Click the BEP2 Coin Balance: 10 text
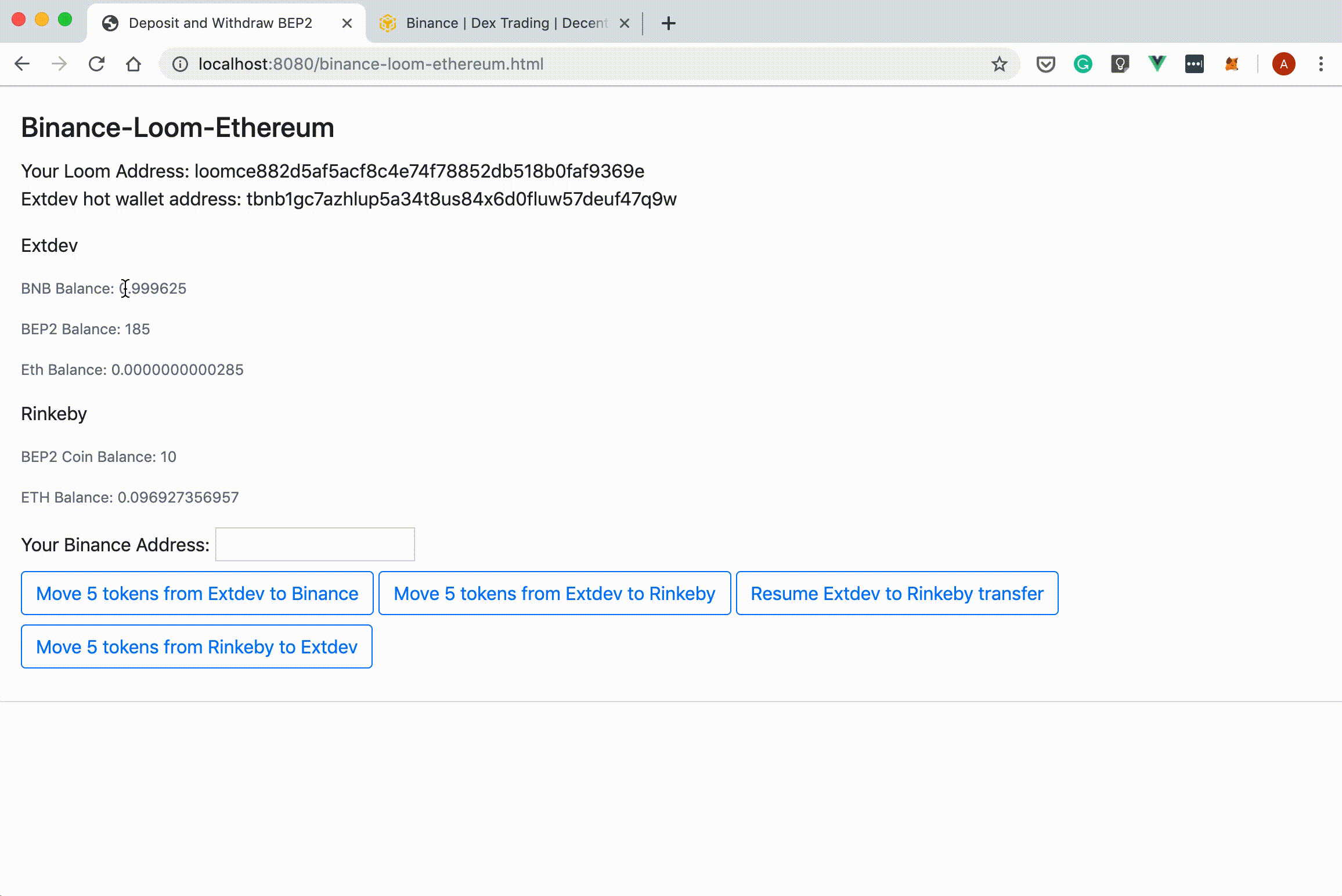The image size is (1342, 896). coord(99,457)
